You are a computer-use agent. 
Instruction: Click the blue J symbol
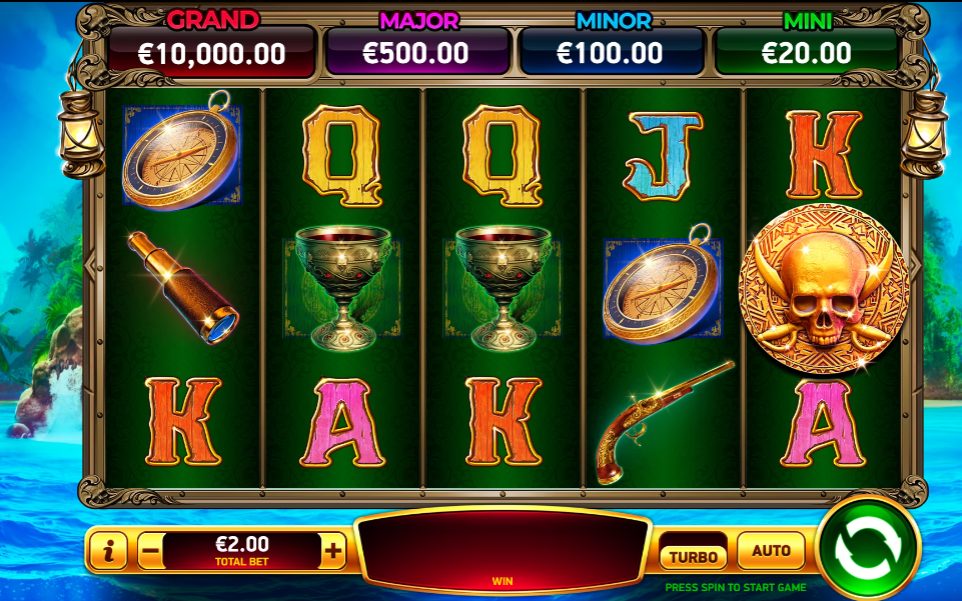point(663,156)
